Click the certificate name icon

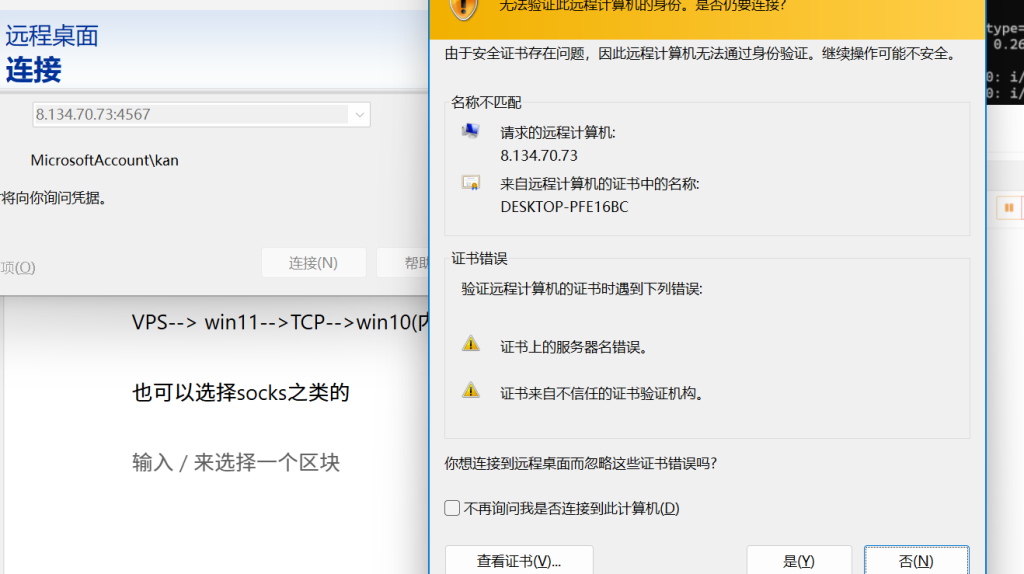click(470, 183)
